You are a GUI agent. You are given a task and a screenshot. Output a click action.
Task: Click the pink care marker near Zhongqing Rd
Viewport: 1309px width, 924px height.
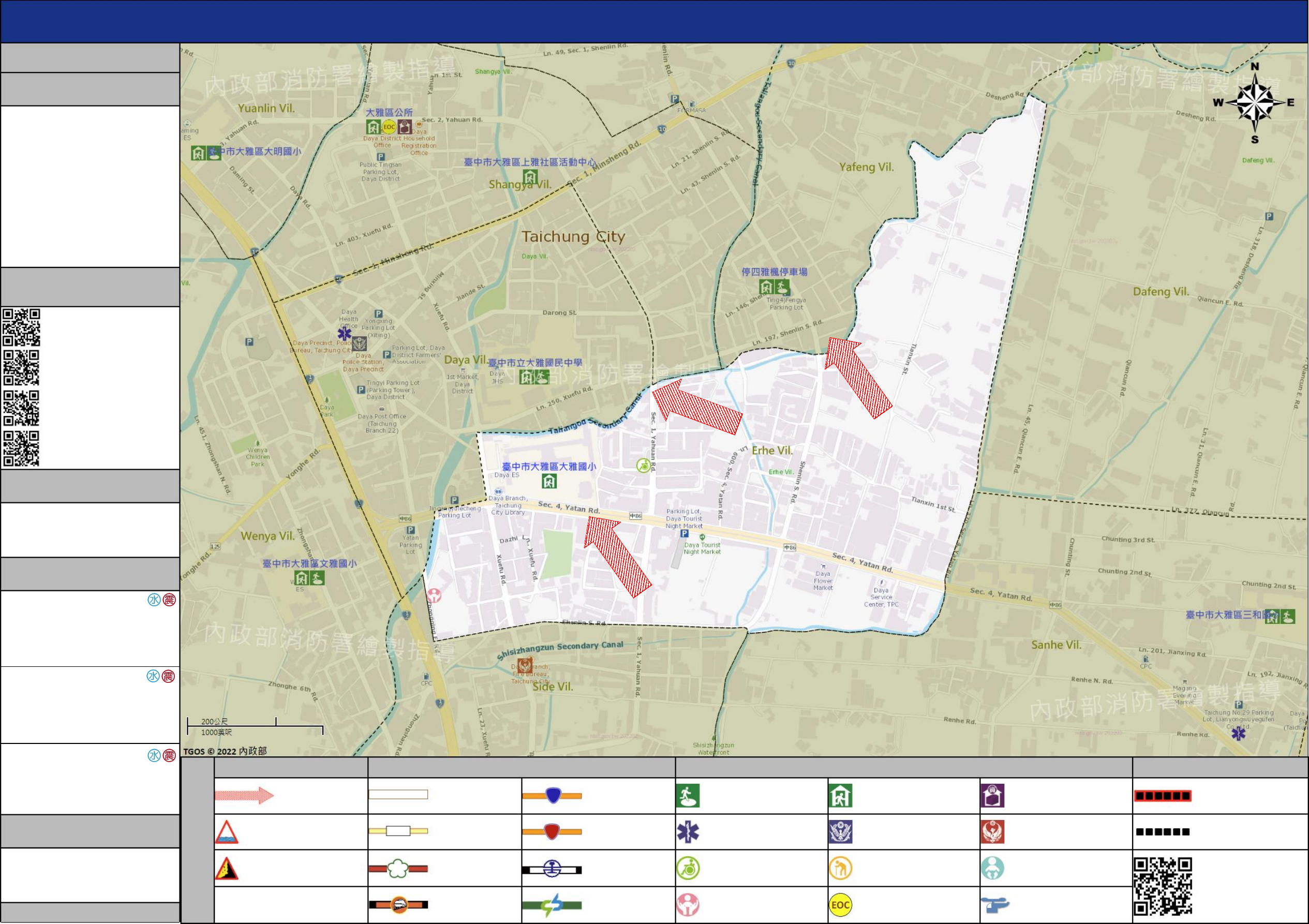tap(435, 595)
